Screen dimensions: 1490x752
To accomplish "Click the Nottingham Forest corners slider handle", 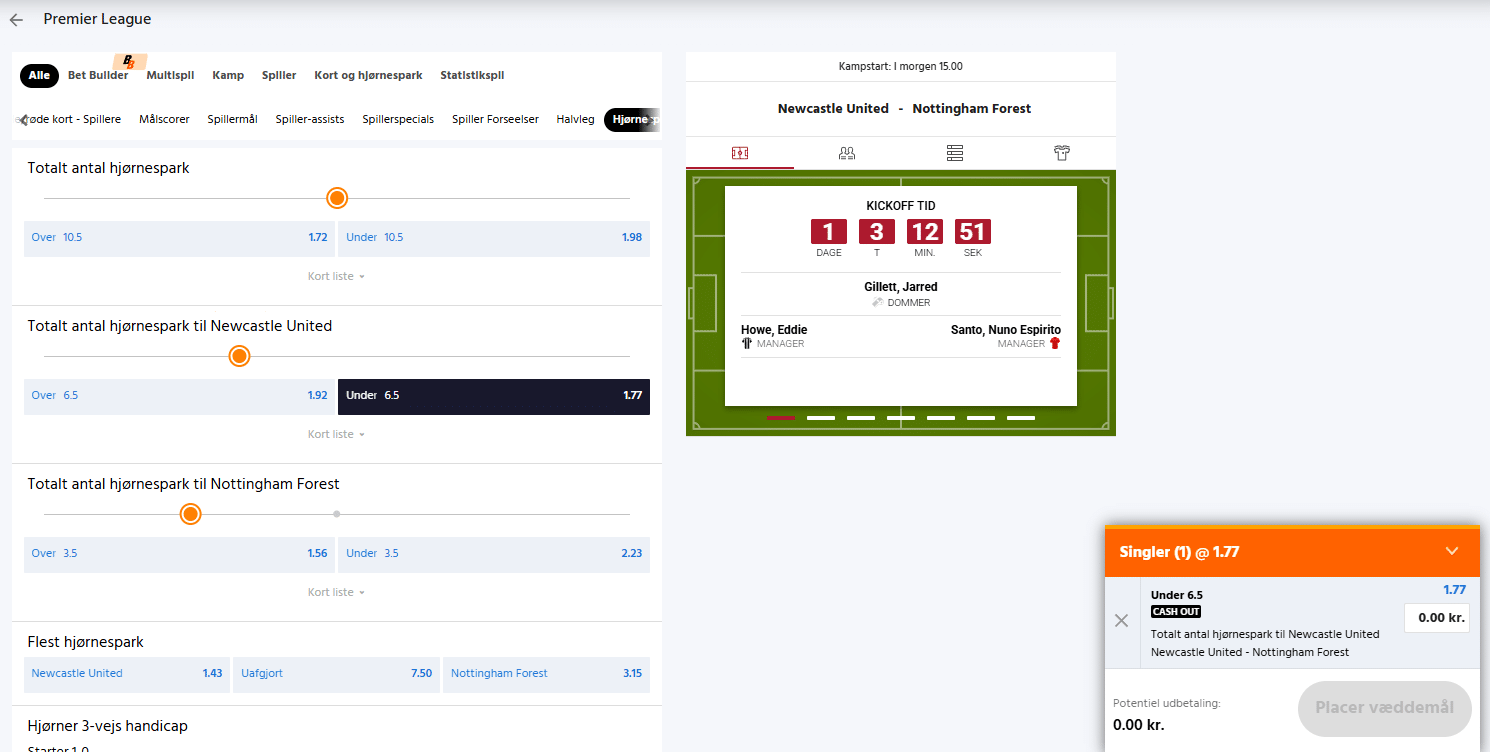I will coord(191,514).
